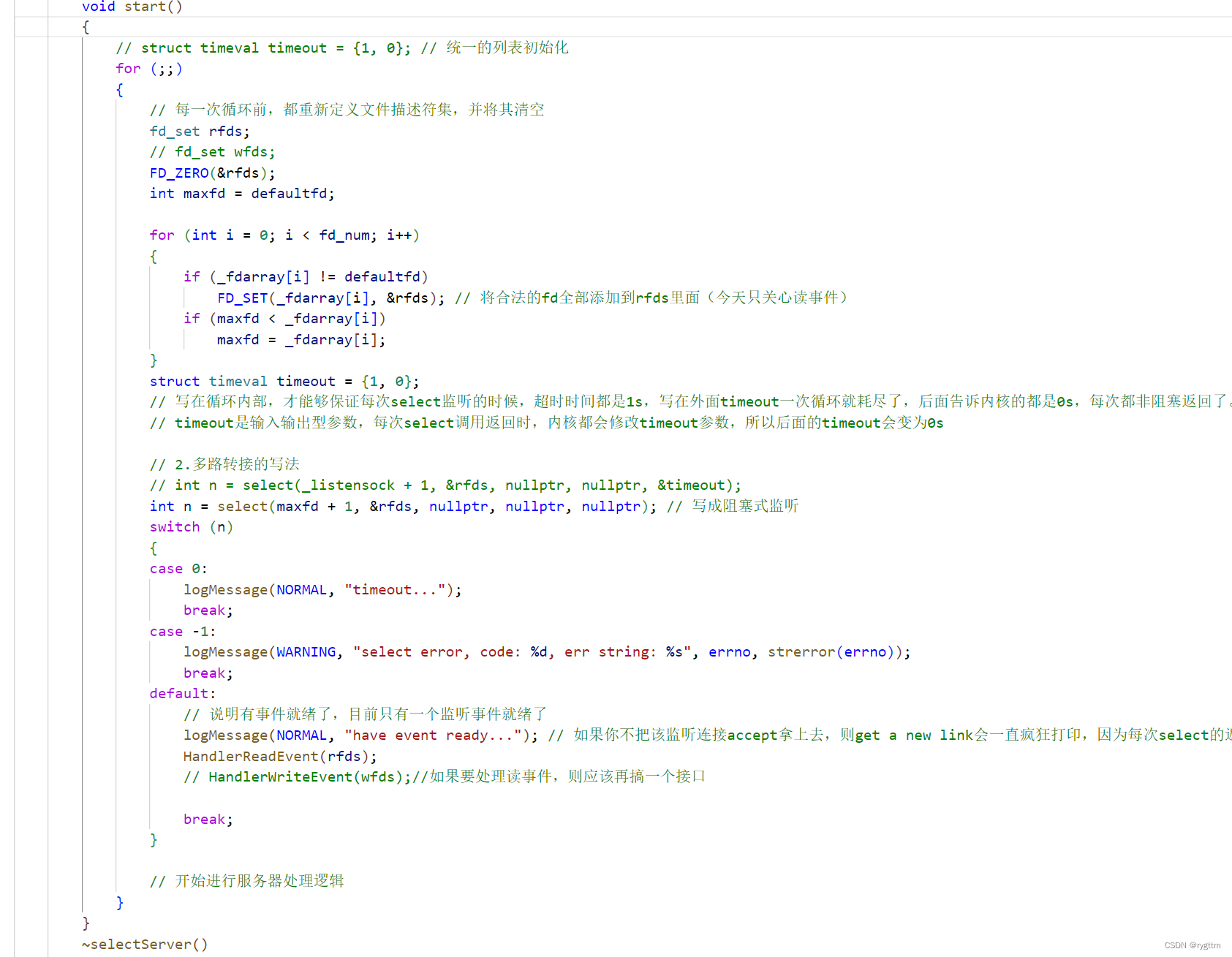Click commented select call with '_listensock + 1'

445,485
